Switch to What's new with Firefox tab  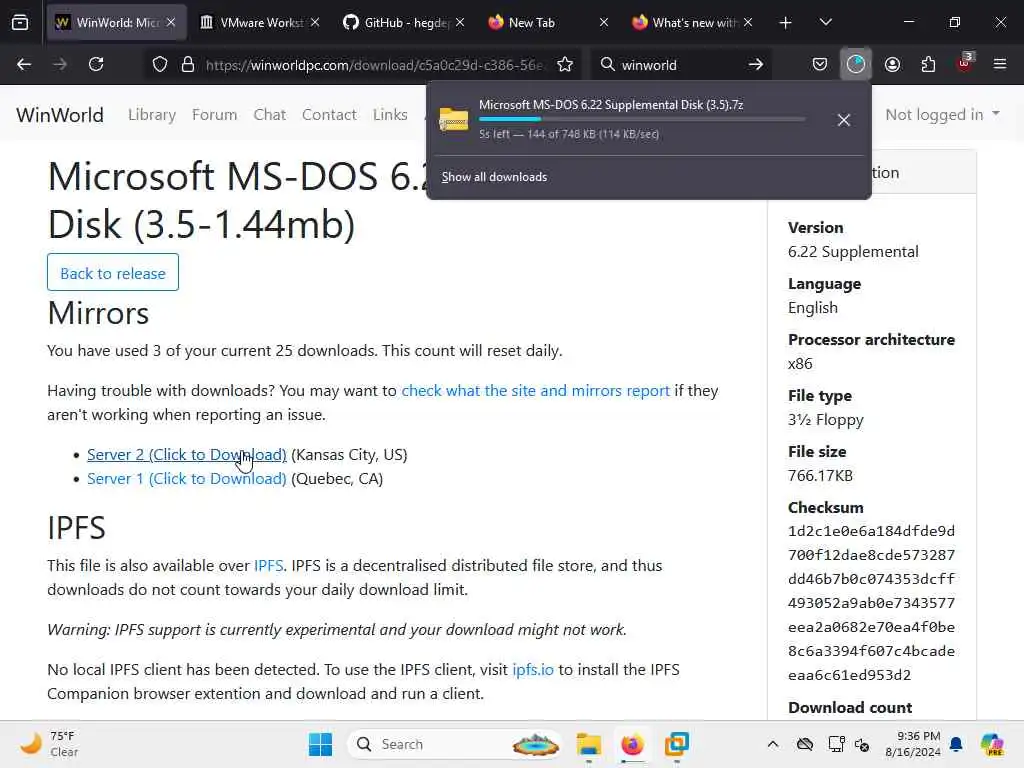tap(692, 23)
